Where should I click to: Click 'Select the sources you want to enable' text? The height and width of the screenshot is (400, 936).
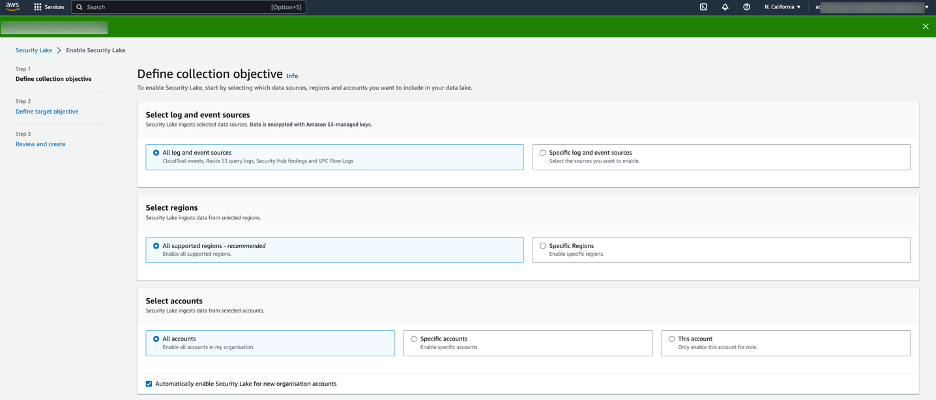point(595,161)
